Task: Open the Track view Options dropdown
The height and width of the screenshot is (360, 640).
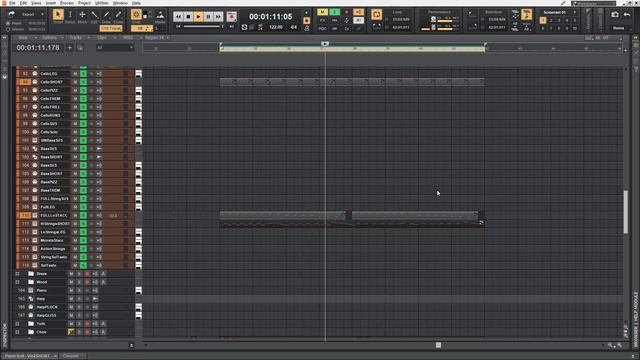Action: (52, 38)
